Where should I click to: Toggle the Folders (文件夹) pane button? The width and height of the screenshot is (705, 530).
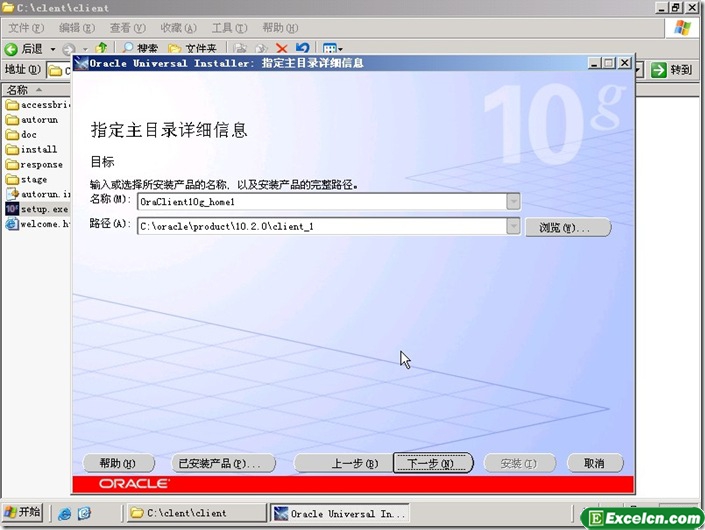[x=192, y=48]
